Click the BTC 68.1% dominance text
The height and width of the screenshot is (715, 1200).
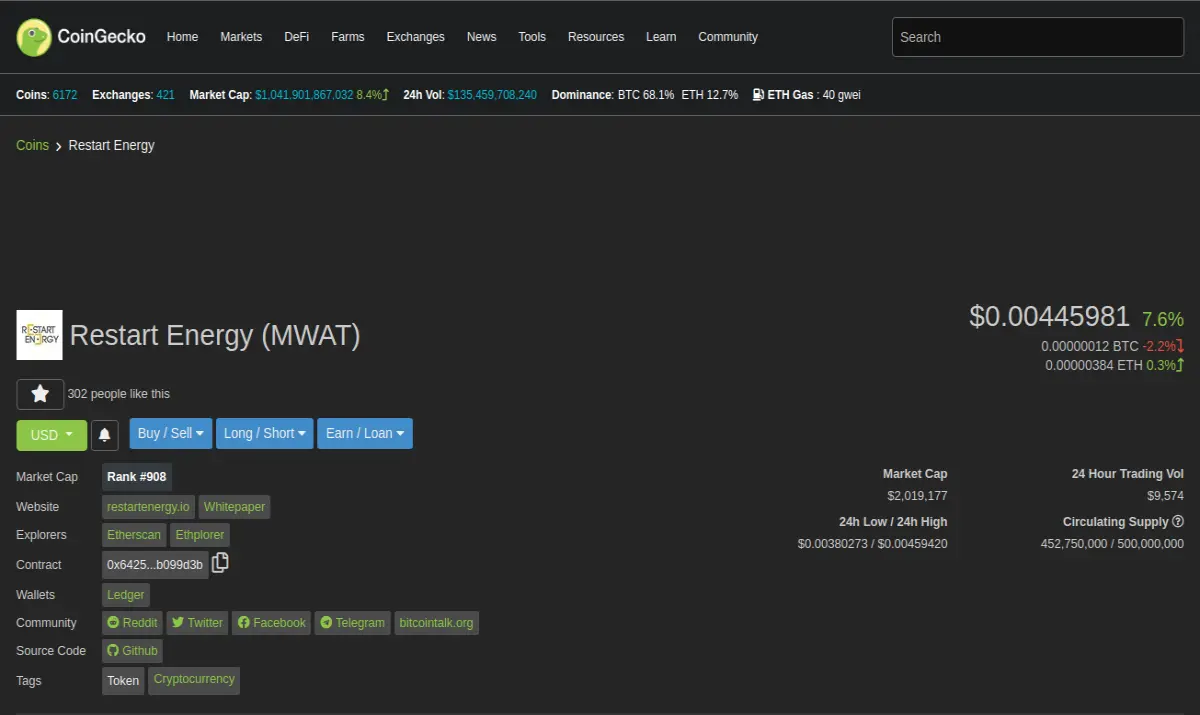[x=646, y=95]
